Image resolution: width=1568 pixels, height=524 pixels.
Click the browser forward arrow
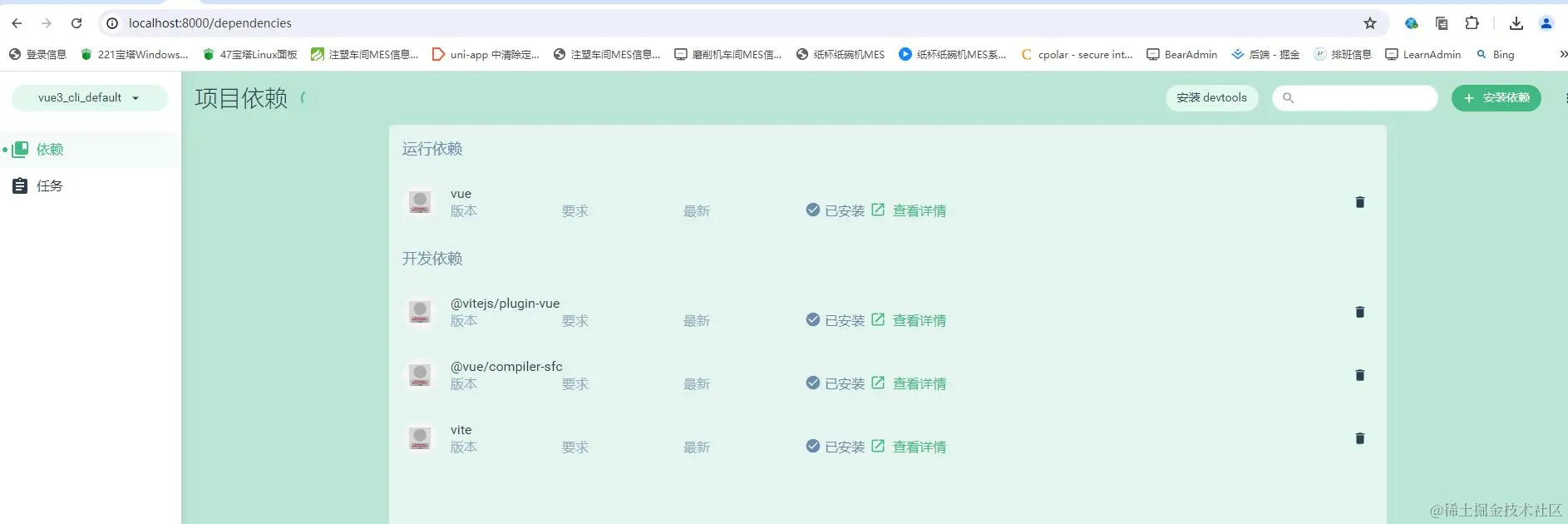point(47,23)
